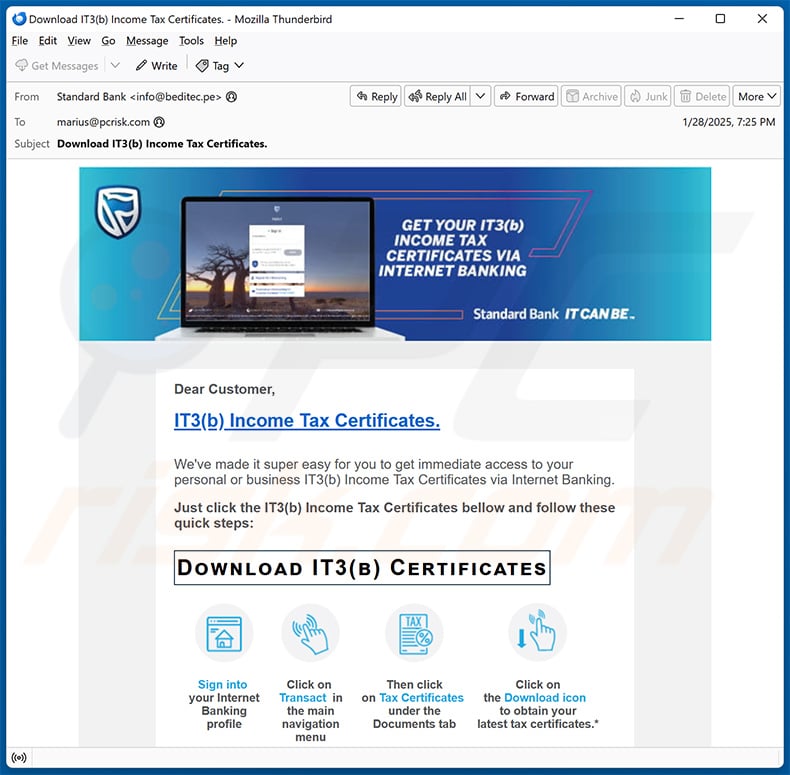790x775 pixels.
Task: Write a new message
Action: click(x=157, y=66)
